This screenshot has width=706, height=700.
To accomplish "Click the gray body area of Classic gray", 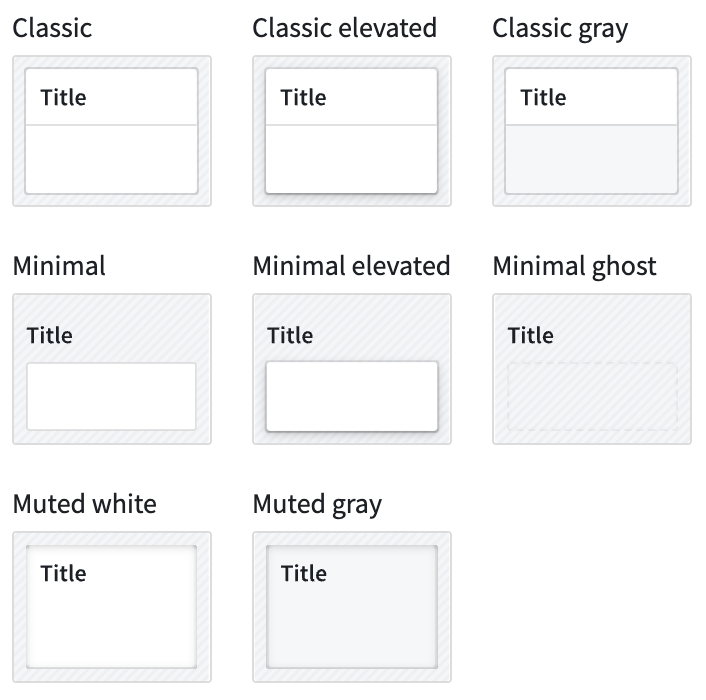I will 592,159.
